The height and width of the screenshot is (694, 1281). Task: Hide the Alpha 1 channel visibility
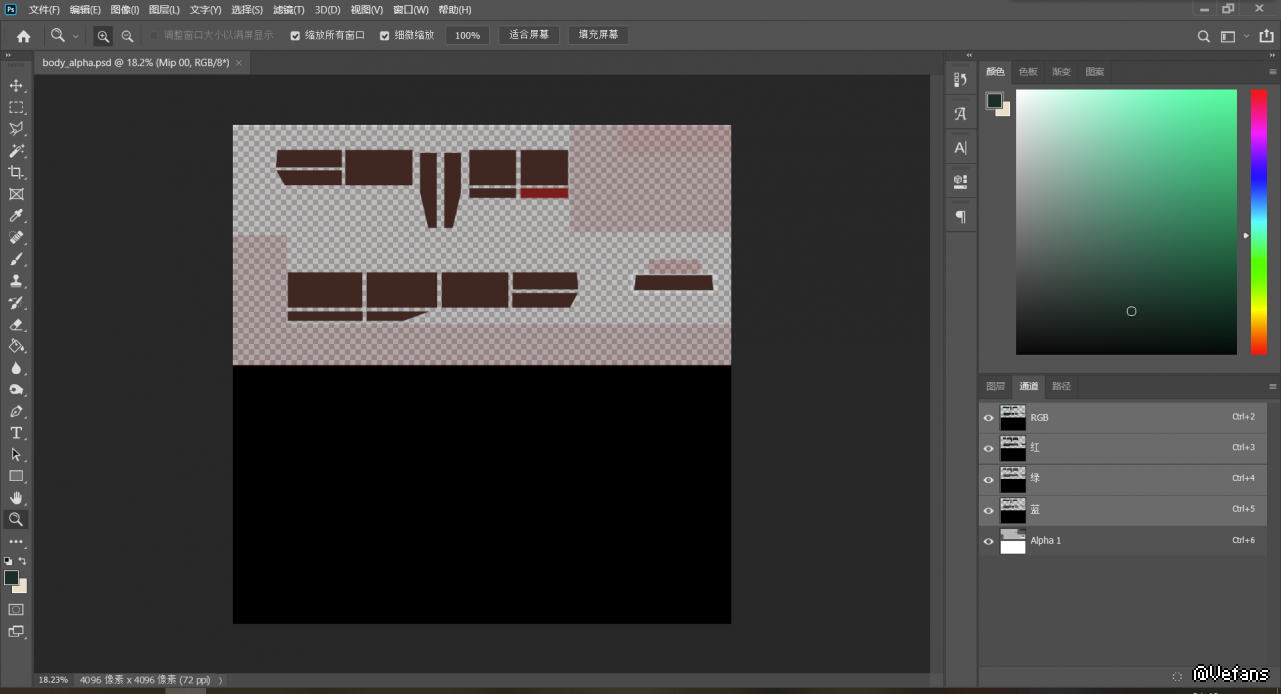[x=988, y=541]
